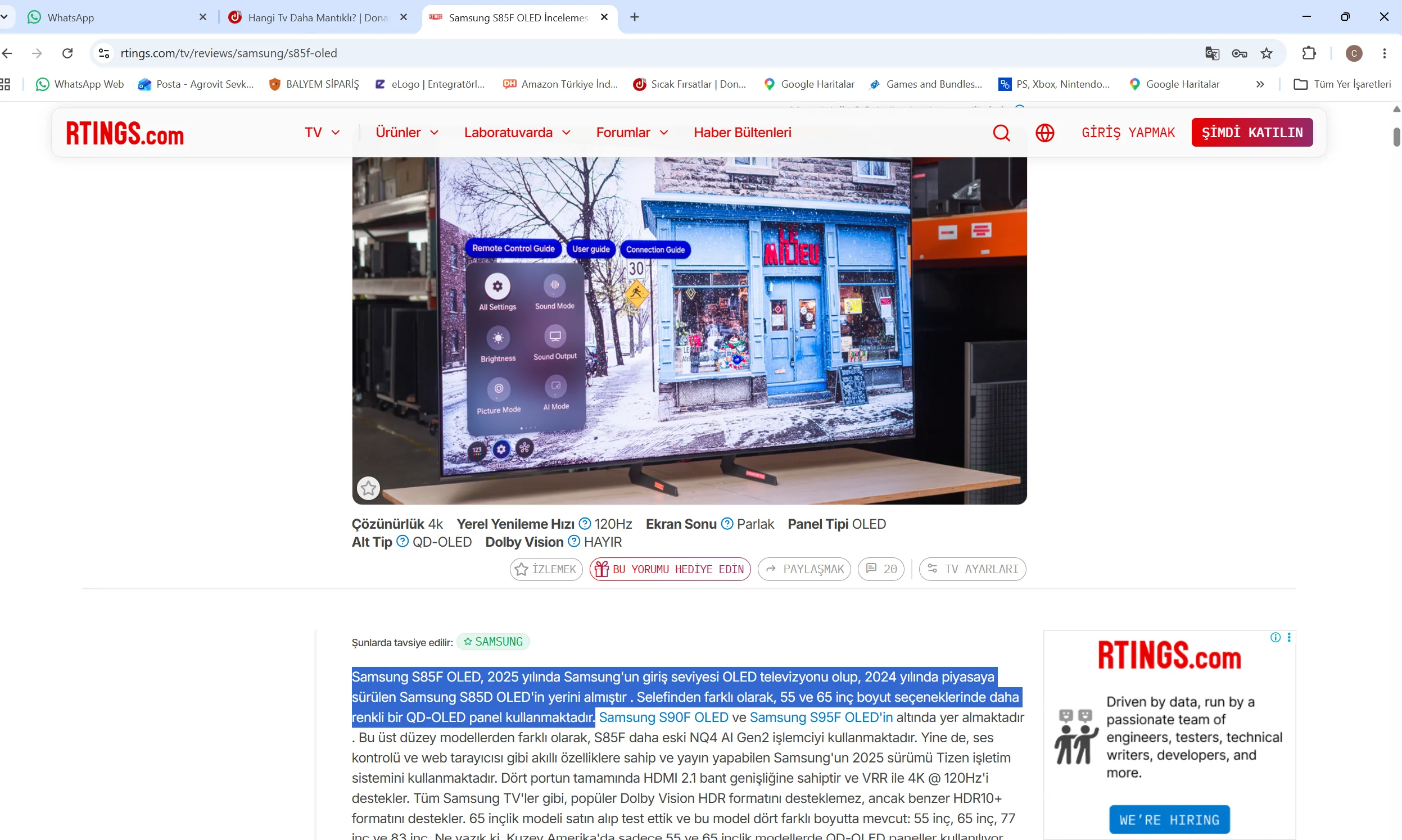Viewport: 1402px width, 840px height.
Task: Click GİRİŞ YAPMAK login link
Action: click(x=1128, y=133)
